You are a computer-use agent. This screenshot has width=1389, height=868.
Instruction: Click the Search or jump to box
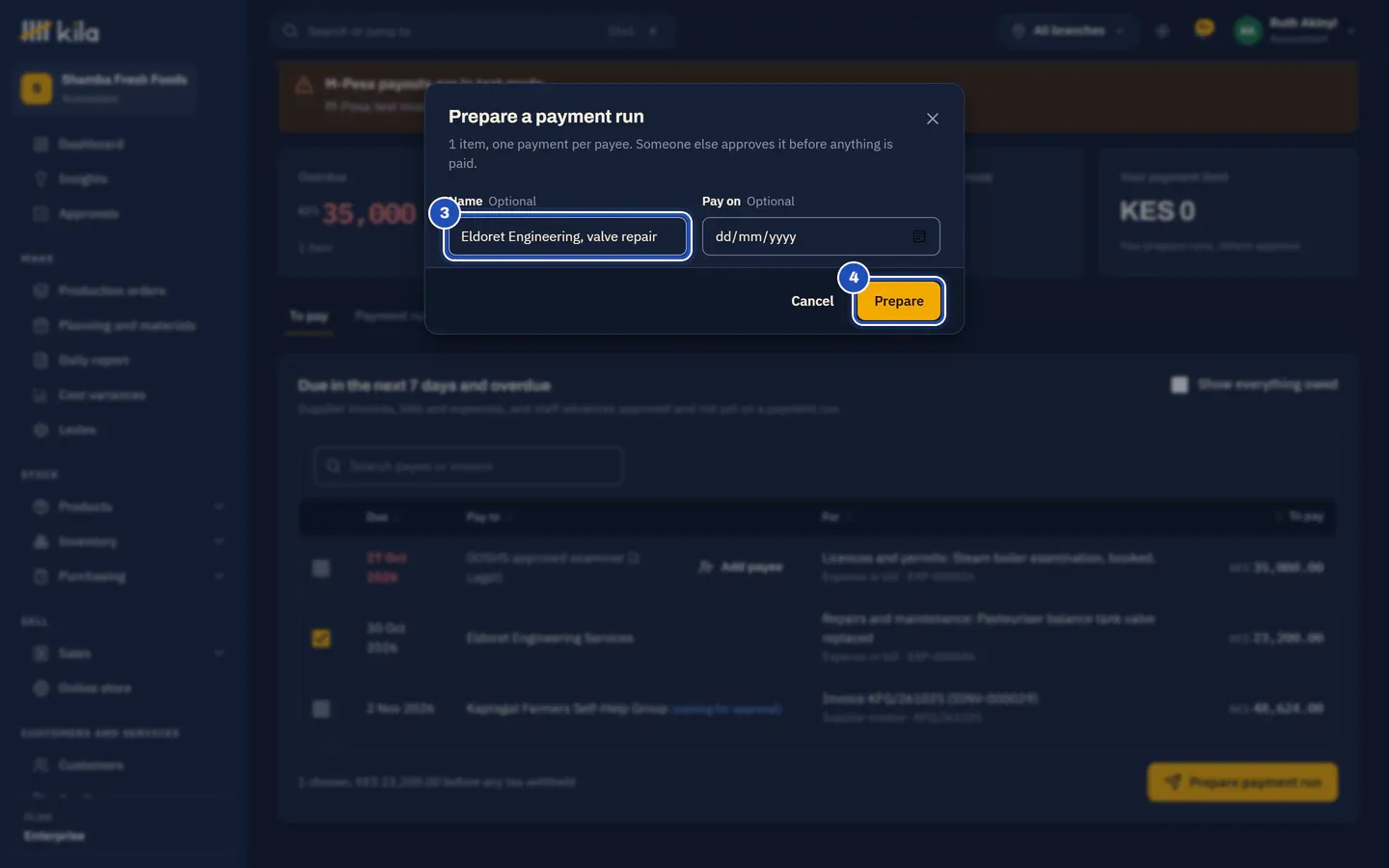(473, 31)
